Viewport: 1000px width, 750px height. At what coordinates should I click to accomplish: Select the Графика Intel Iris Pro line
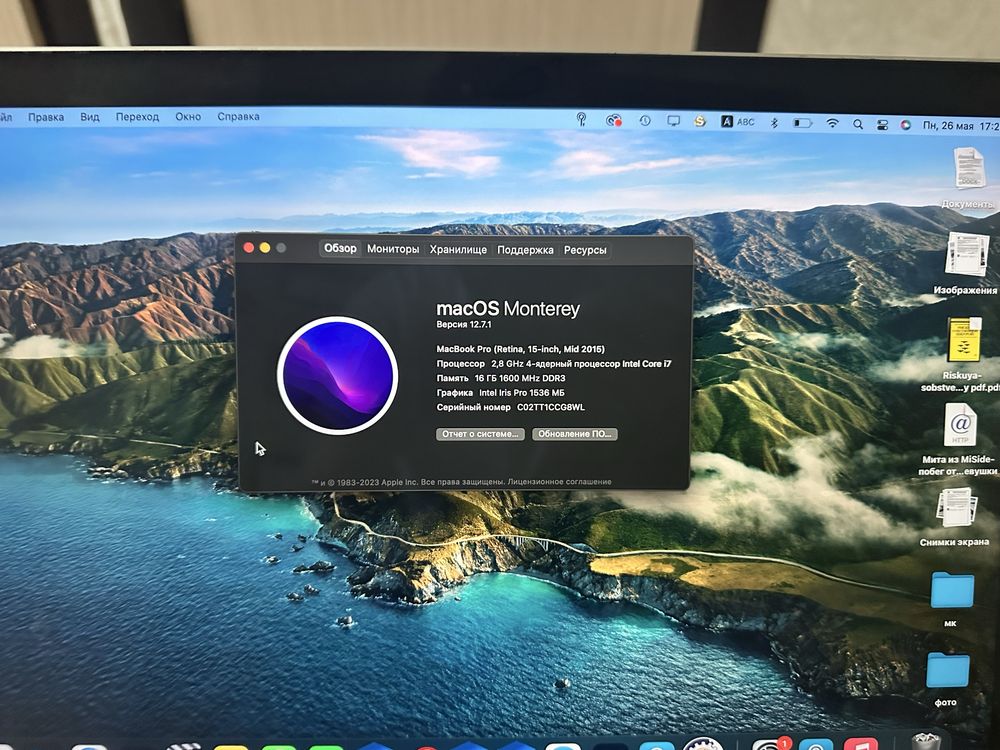coord(500,393)
